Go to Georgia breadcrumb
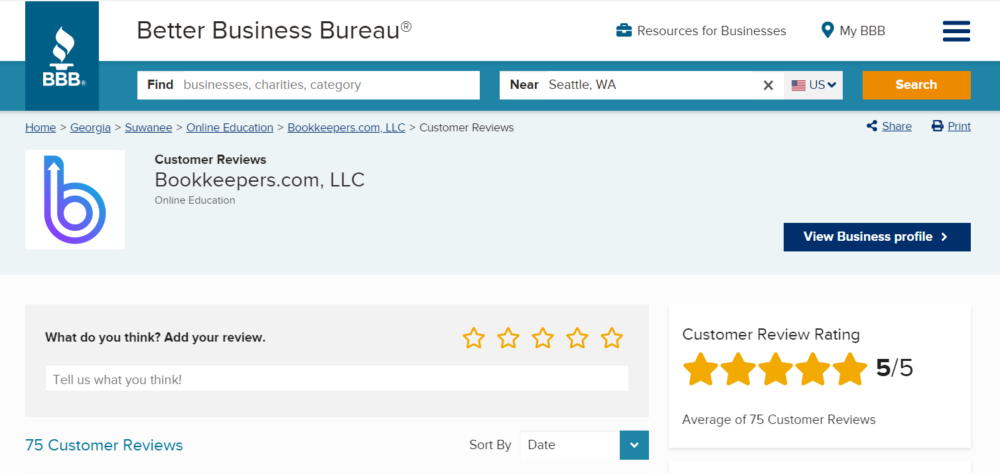The height and width of the screenshot is (473, 1000). [x=91, y=127]
